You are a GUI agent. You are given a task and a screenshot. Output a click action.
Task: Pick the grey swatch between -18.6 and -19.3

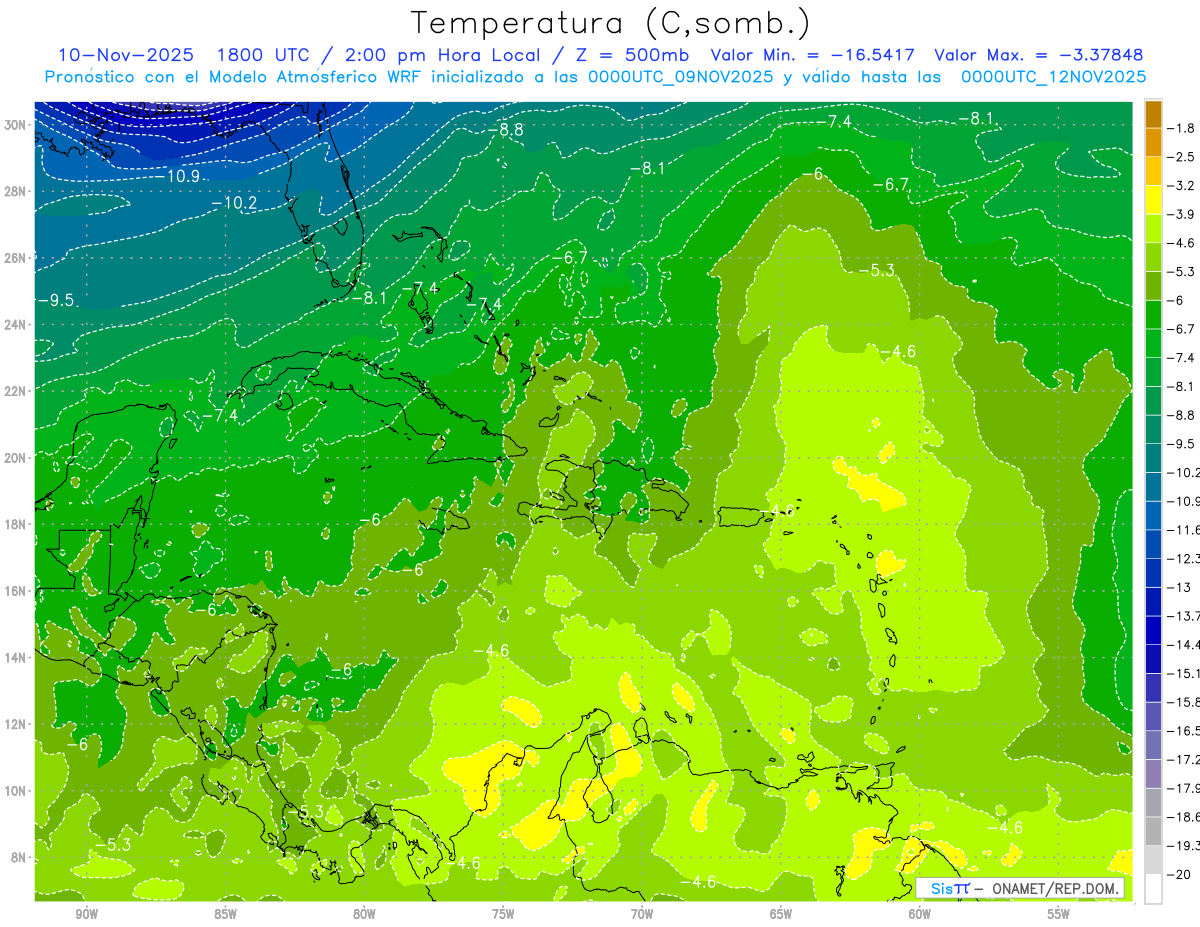[1153, 831]
